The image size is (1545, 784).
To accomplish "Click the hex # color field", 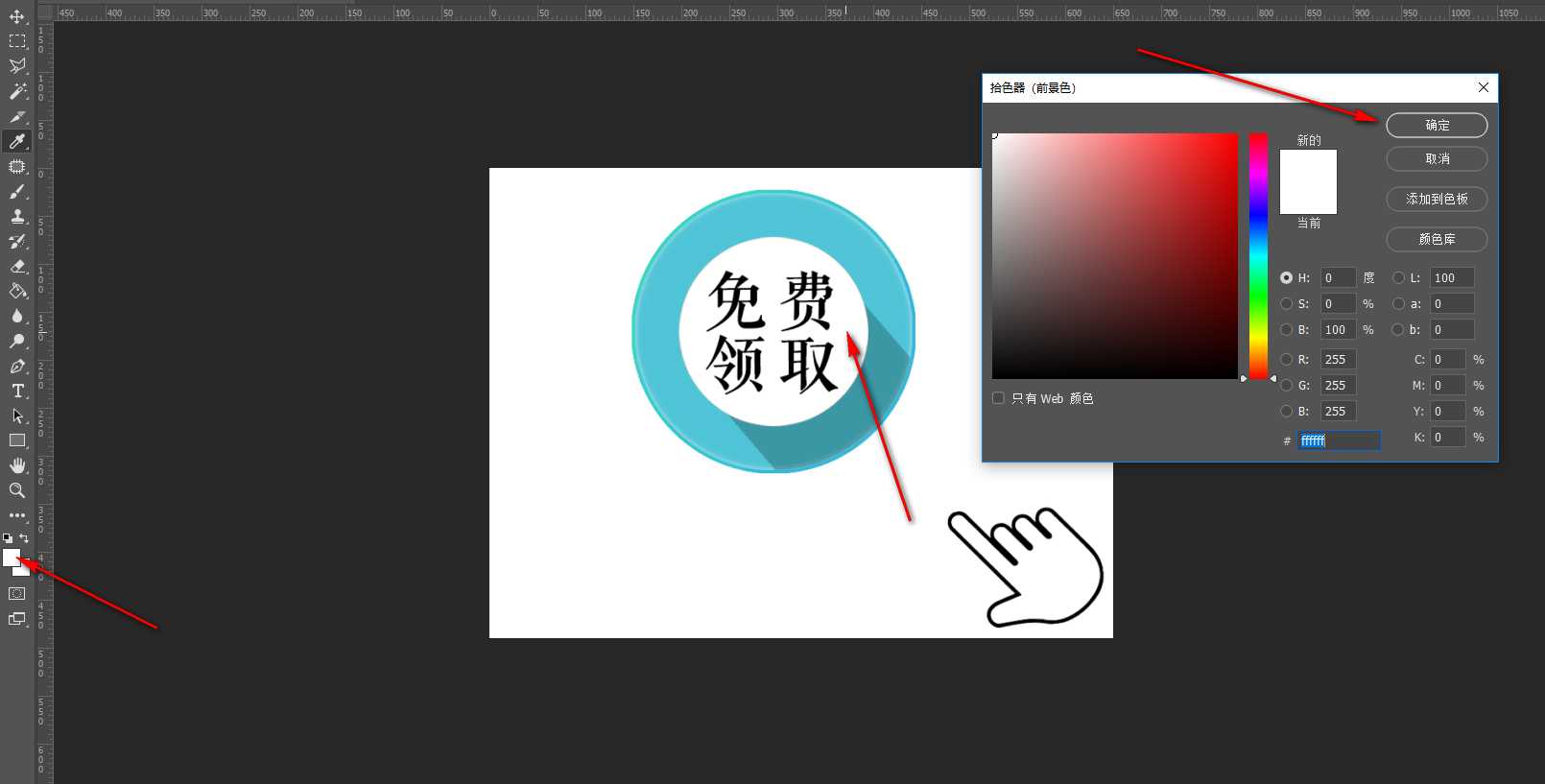I will (1340, 440).
